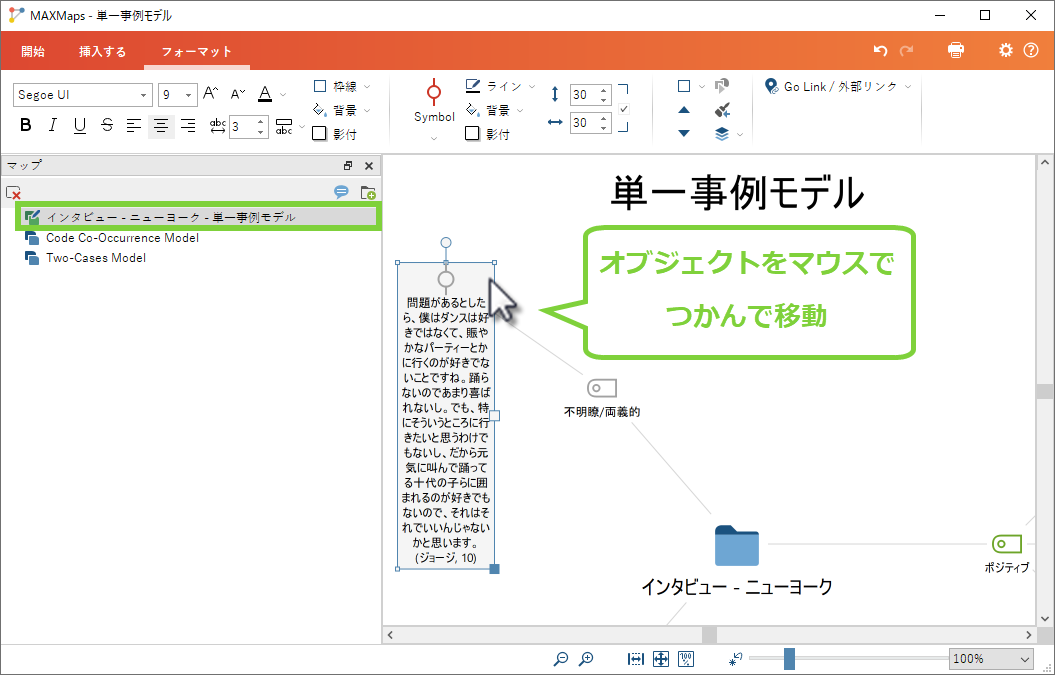Switch to the フォーマット tab
1055x675 pixels.
click(196, 51)
